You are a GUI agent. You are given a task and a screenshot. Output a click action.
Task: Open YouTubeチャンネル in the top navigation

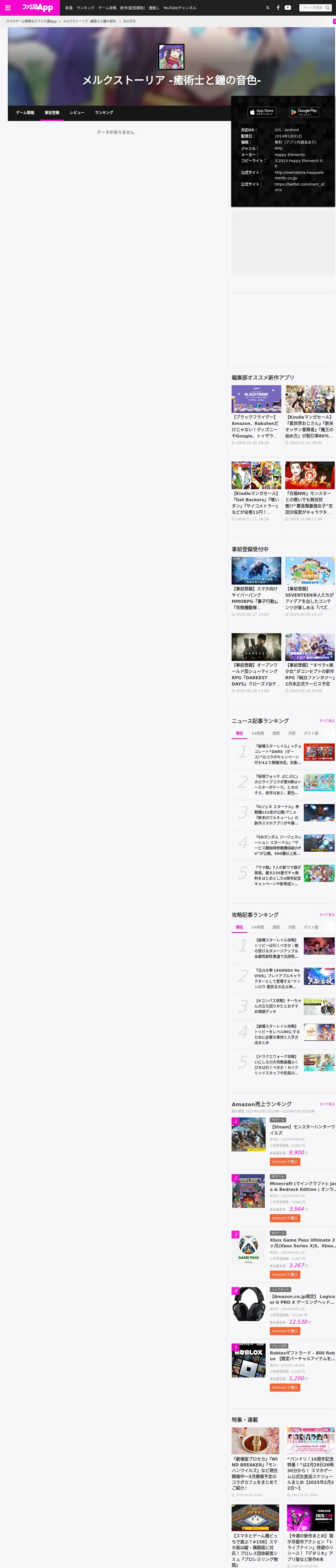tap(179, 8)
